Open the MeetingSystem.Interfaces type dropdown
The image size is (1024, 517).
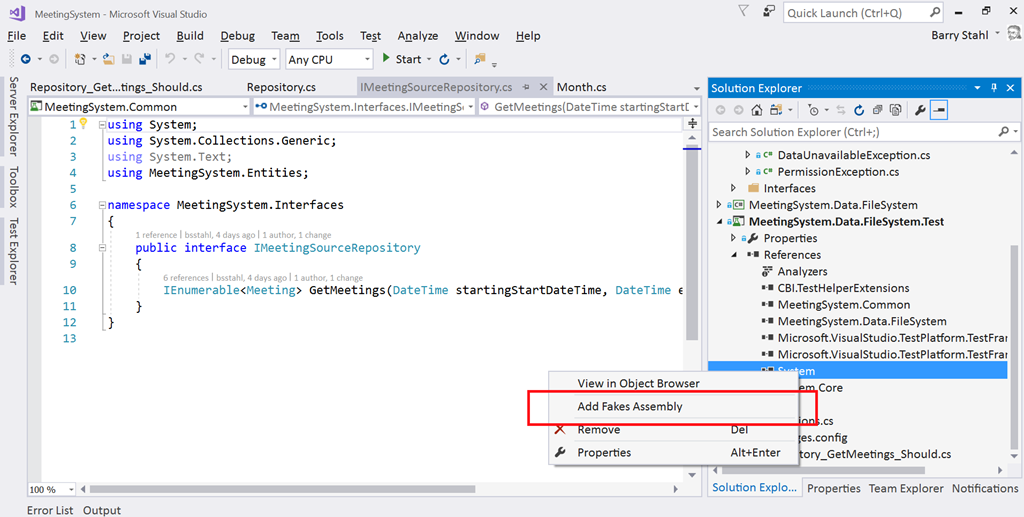point(364,106)
